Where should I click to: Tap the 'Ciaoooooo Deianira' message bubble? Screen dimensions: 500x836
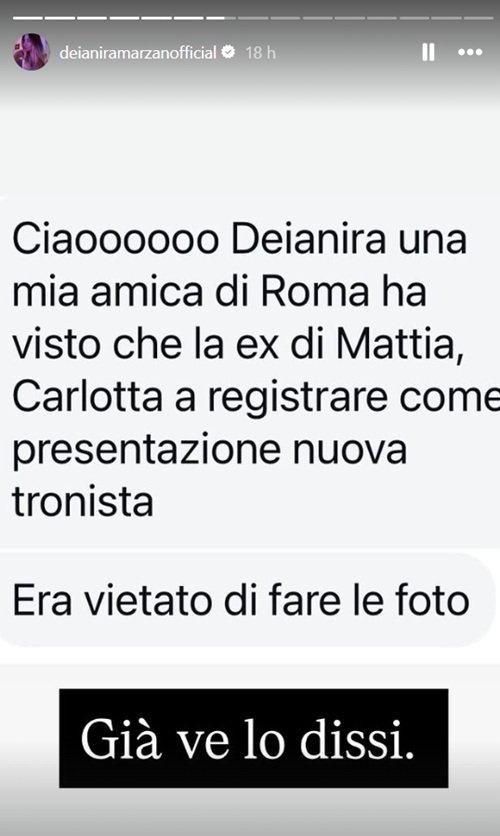[x=250, y=371]
